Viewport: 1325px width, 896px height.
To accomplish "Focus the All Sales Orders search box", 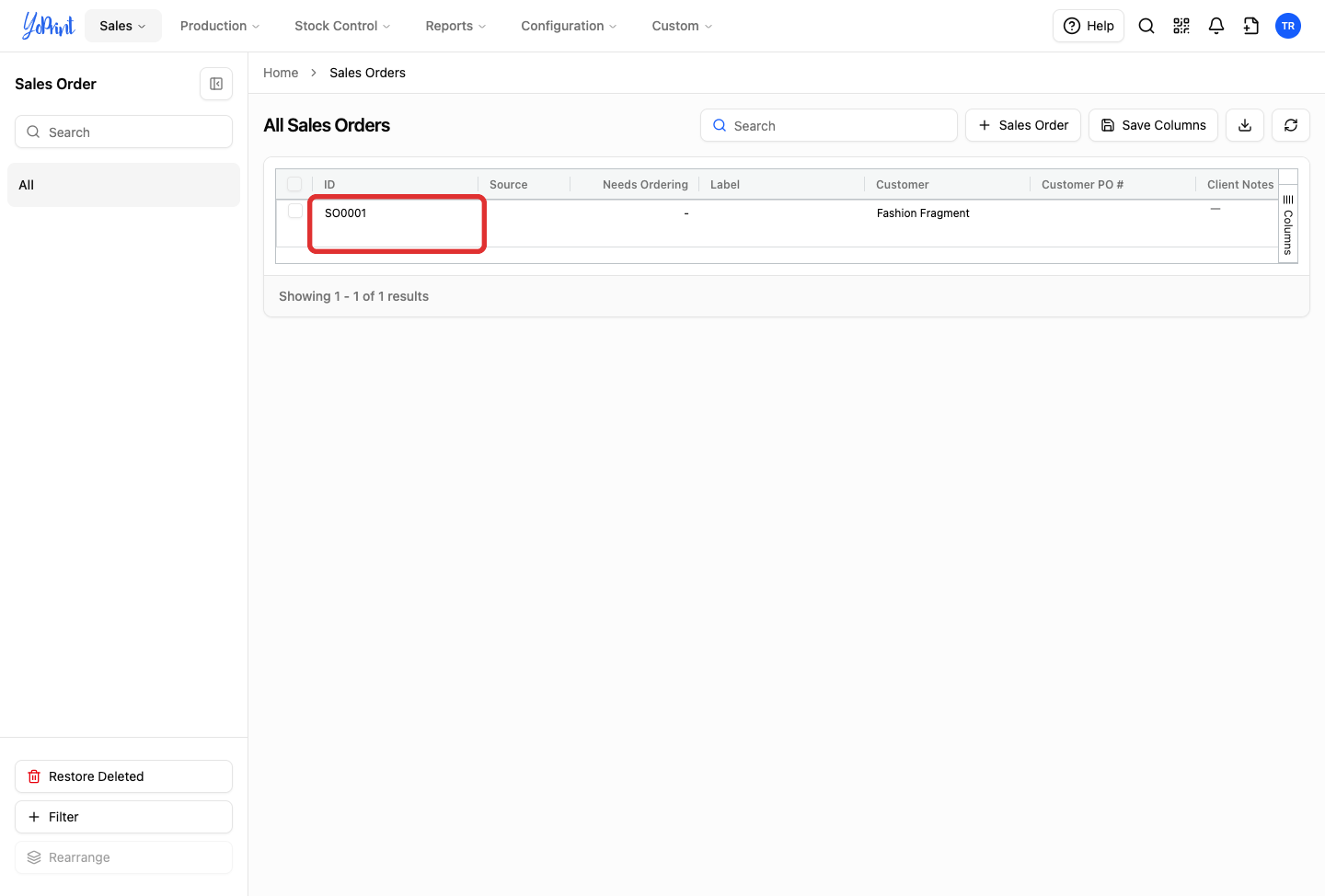I will [829, 125].
